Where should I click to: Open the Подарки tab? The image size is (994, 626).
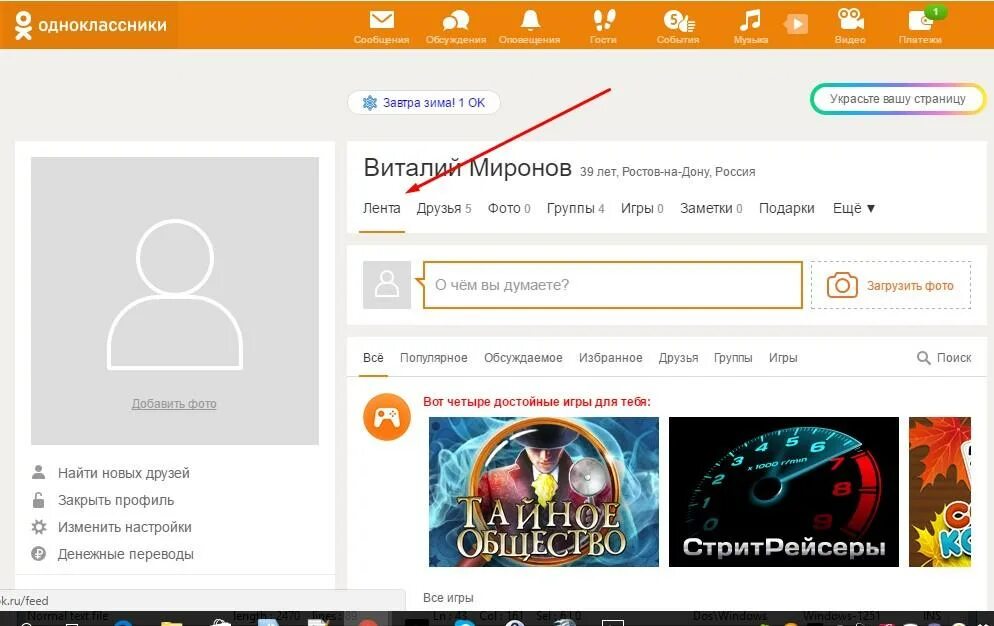(787, 208)
